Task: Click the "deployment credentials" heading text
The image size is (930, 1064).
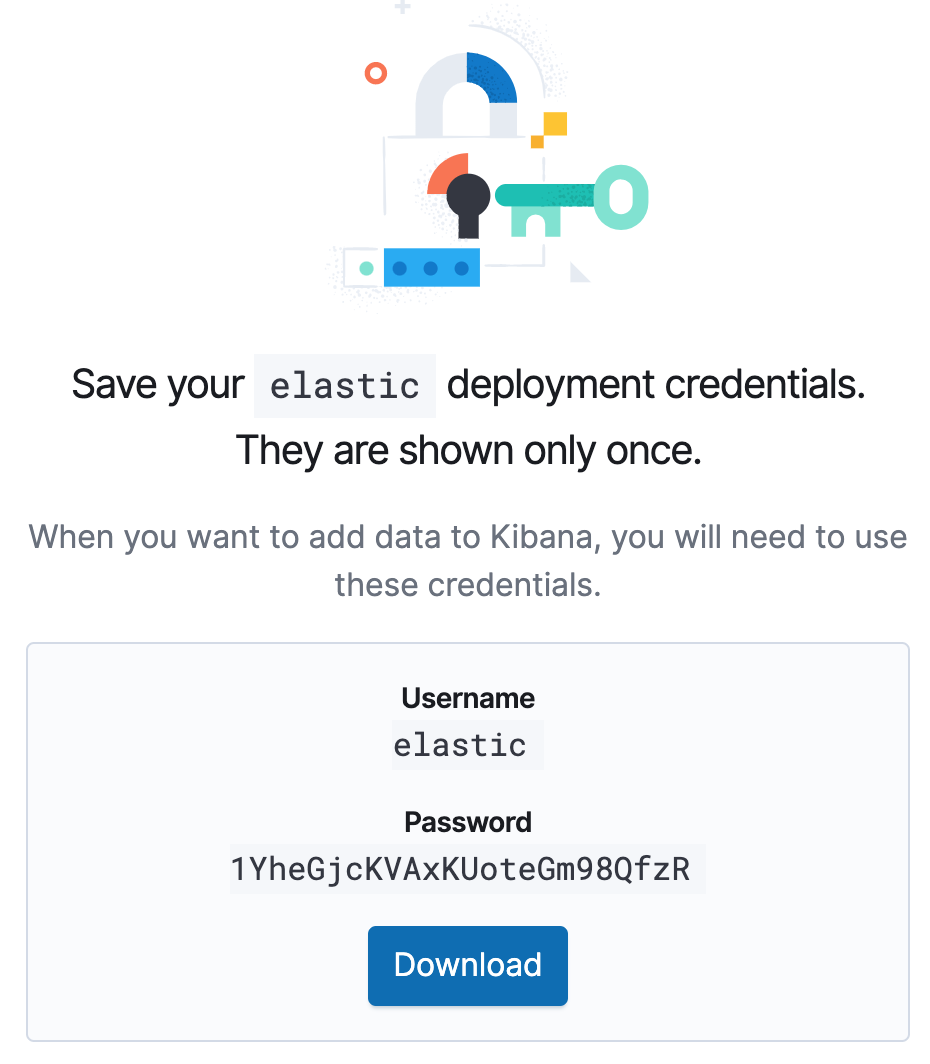Action: click(655, 386)
